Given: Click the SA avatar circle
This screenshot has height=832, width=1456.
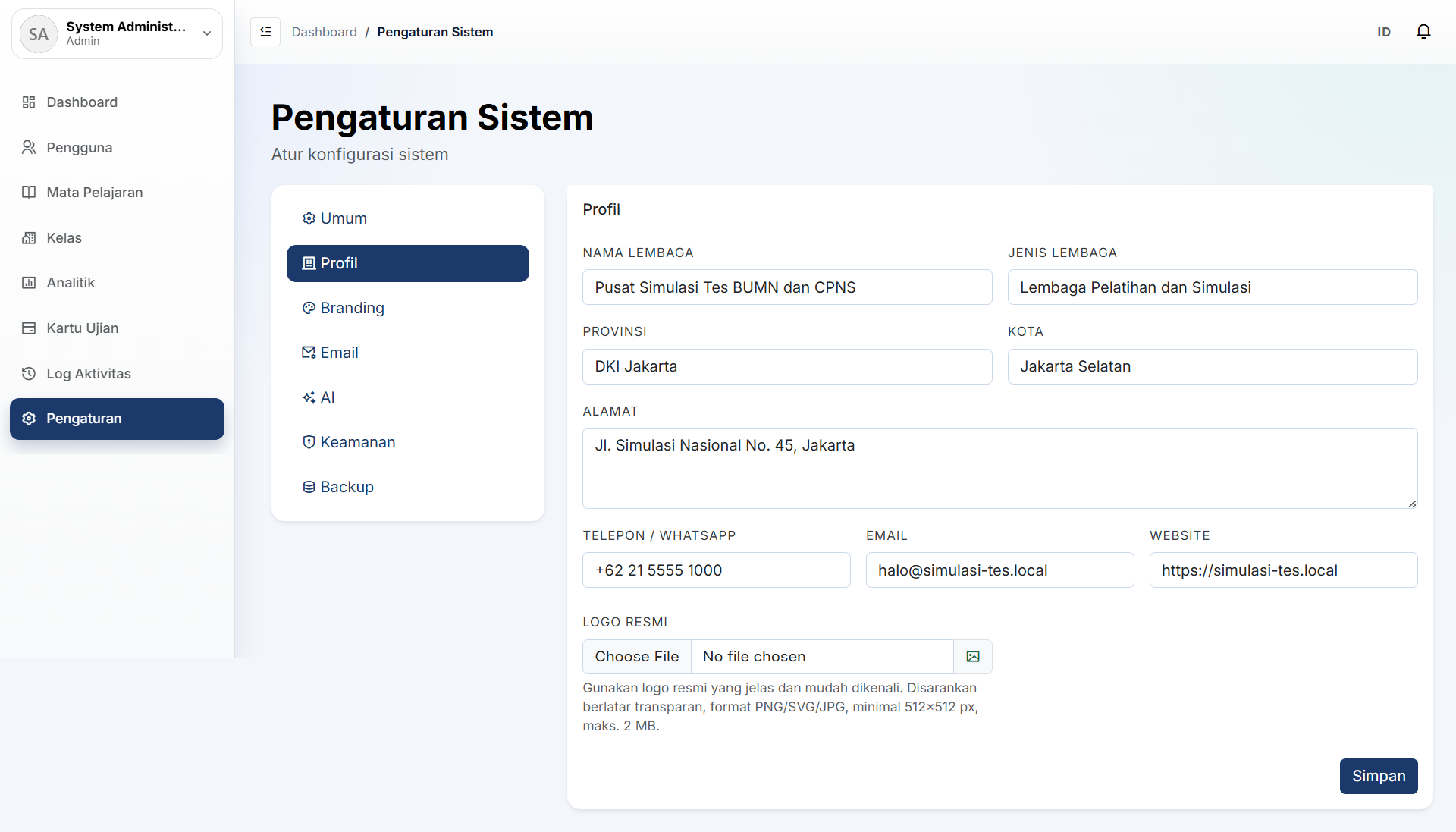Looking at the screenshot, I should click(x=39, y=34).
